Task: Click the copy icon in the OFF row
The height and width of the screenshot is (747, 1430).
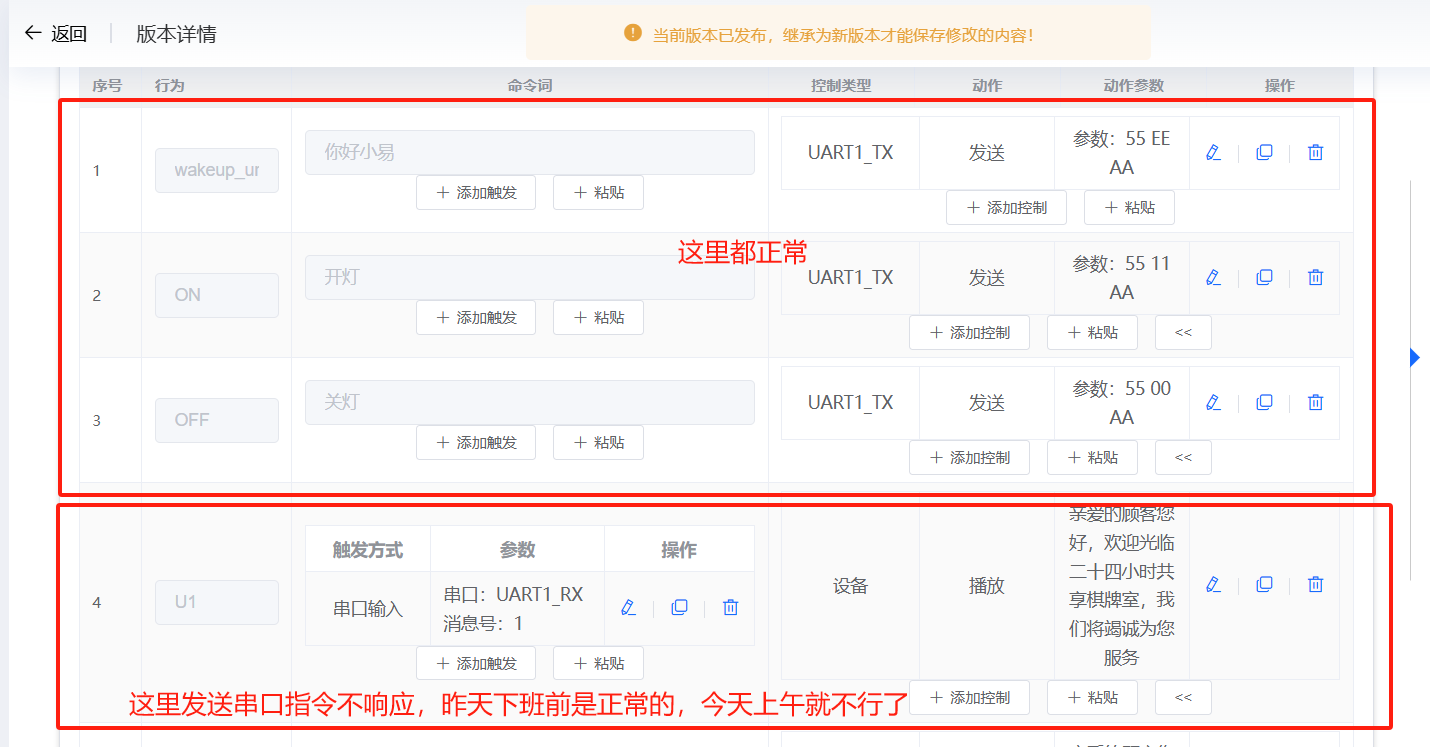Action: pyautogui.click(x=1265, y=402)
